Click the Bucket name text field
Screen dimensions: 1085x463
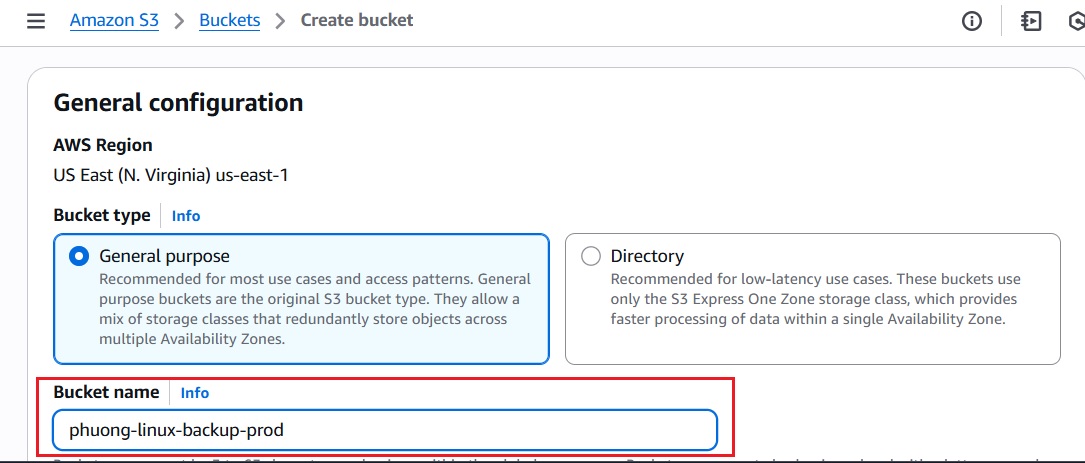(x=385, y=430)
